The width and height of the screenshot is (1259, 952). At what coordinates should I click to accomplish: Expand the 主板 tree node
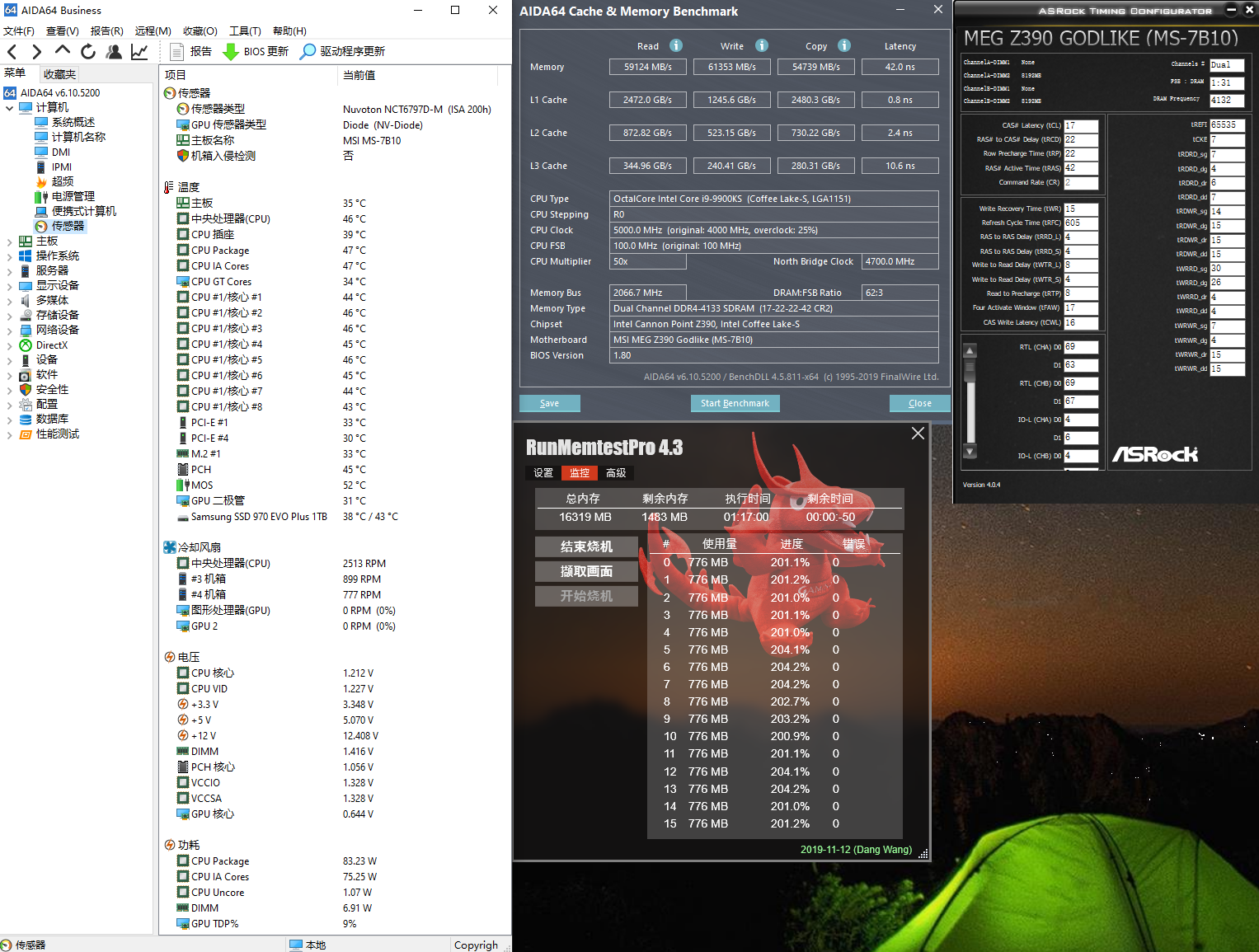tap(9, 242)
